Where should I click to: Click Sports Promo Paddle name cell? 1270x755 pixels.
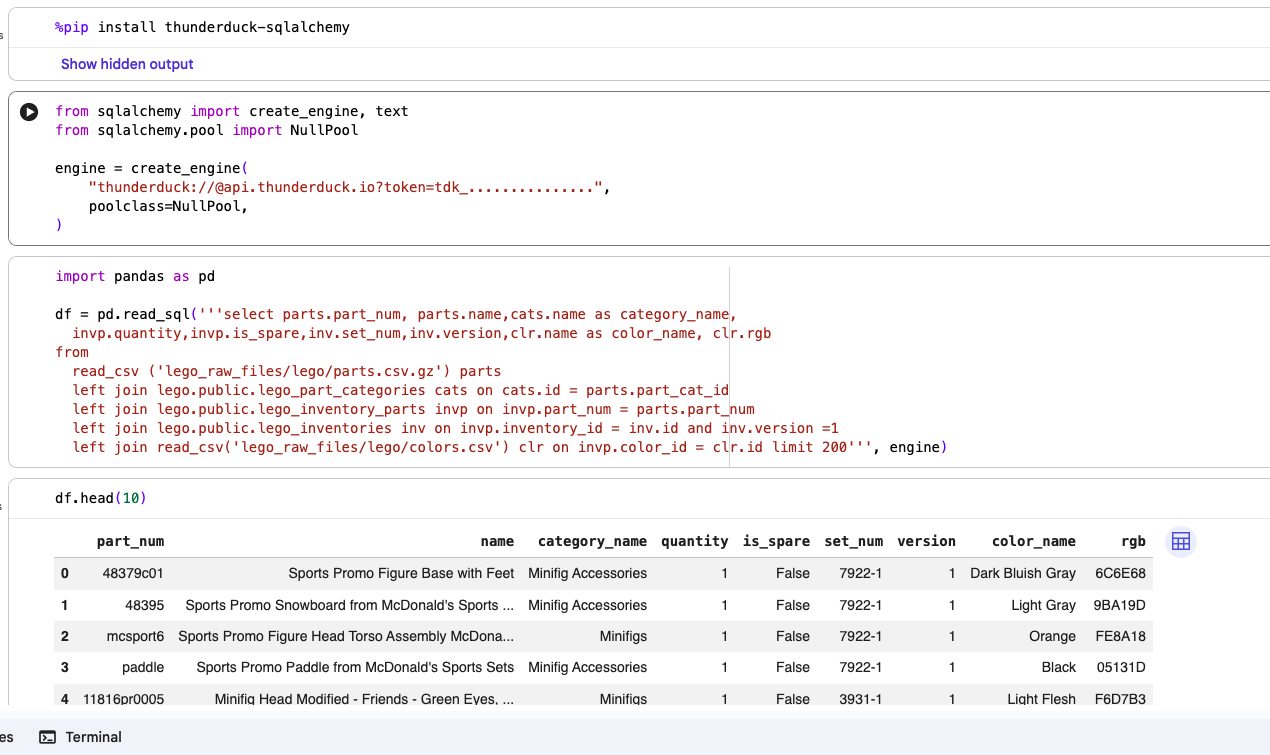click(x=355, y=667)
